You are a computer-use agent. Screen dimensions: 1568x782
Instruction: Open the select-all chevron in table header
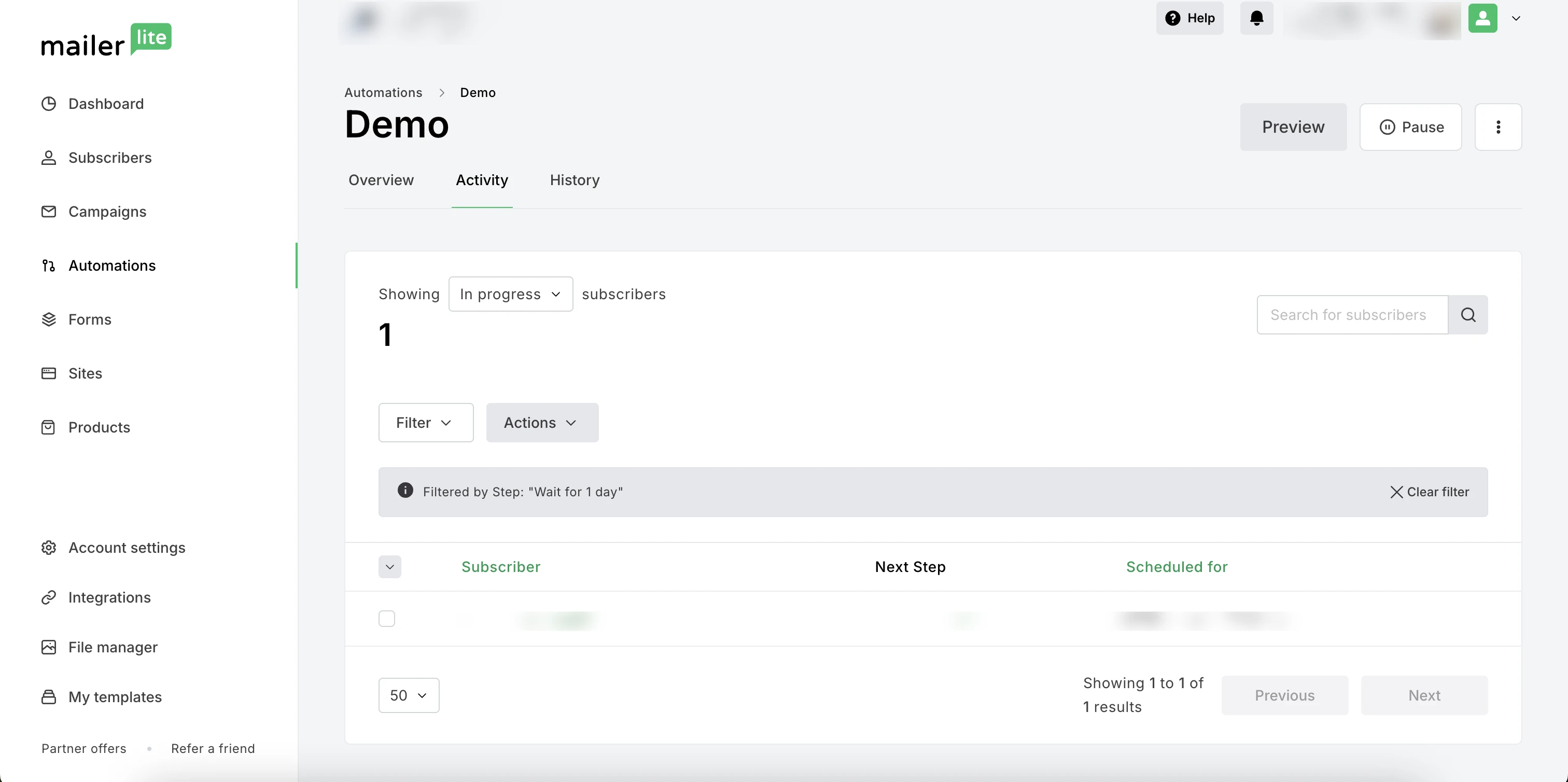(390, 567)
